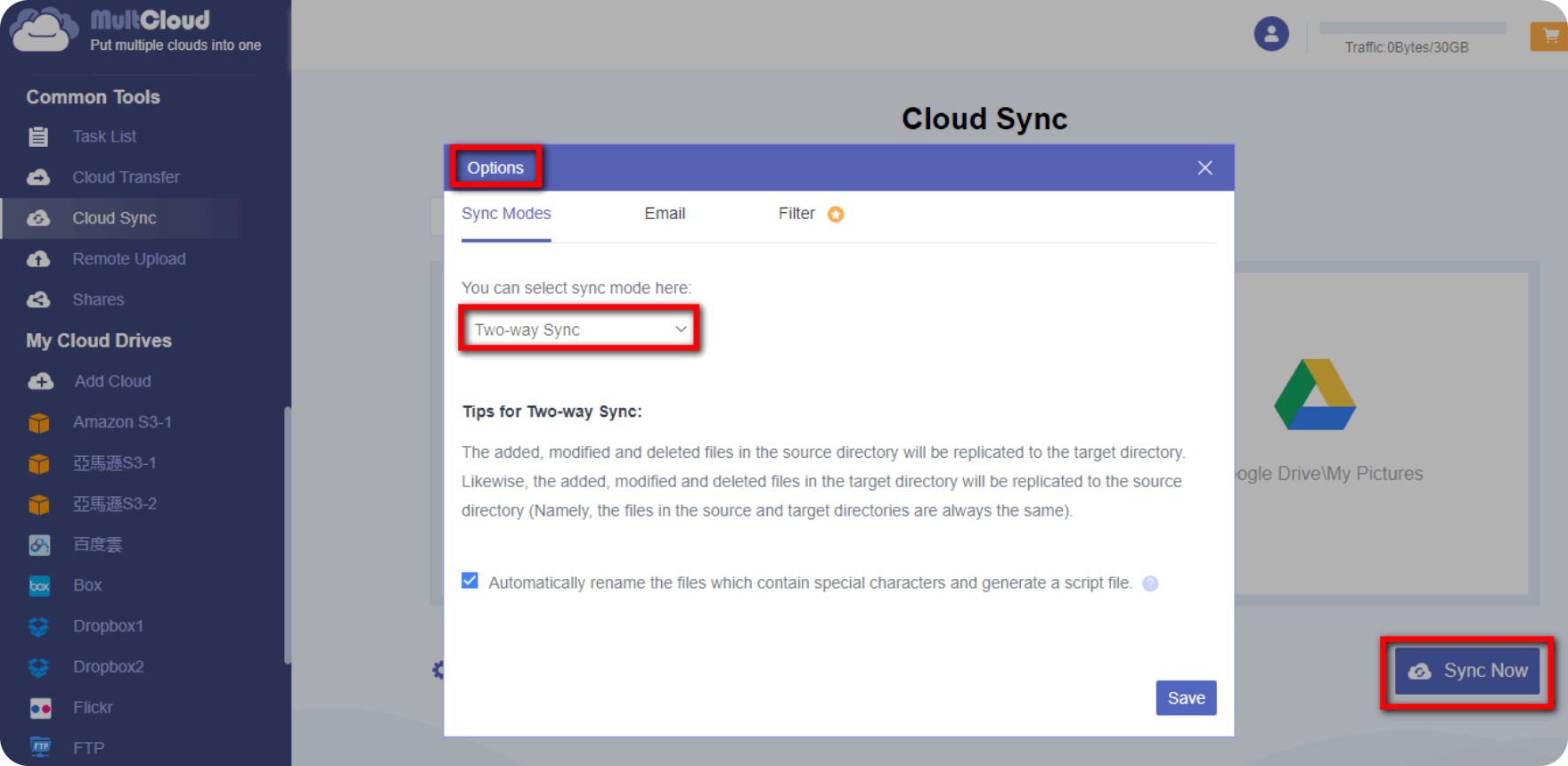This screenshot has height=766, width=1568.
Task: Open the Dropbox2 drive
Action: click(108, 667)
